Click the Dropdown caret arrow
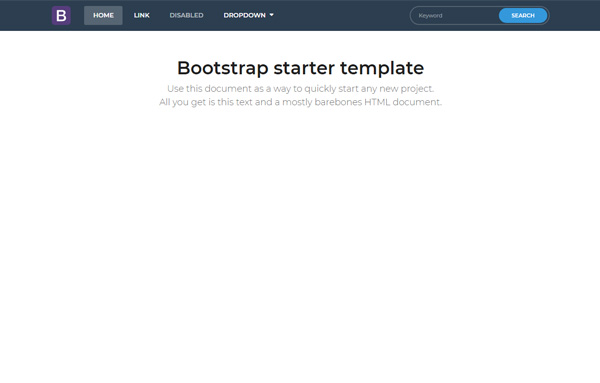The height and width of the screenshot is (383, 600). point(272,15)
